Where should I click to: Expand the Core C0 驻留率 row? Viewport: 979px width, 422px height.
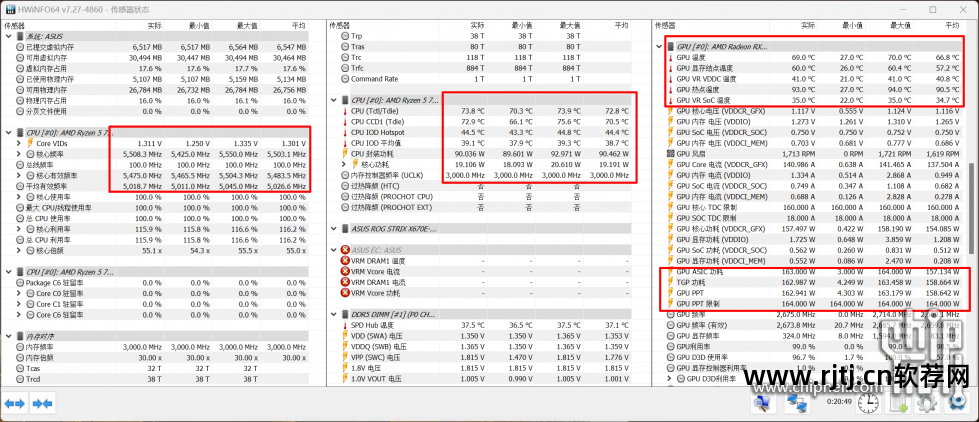17,293
